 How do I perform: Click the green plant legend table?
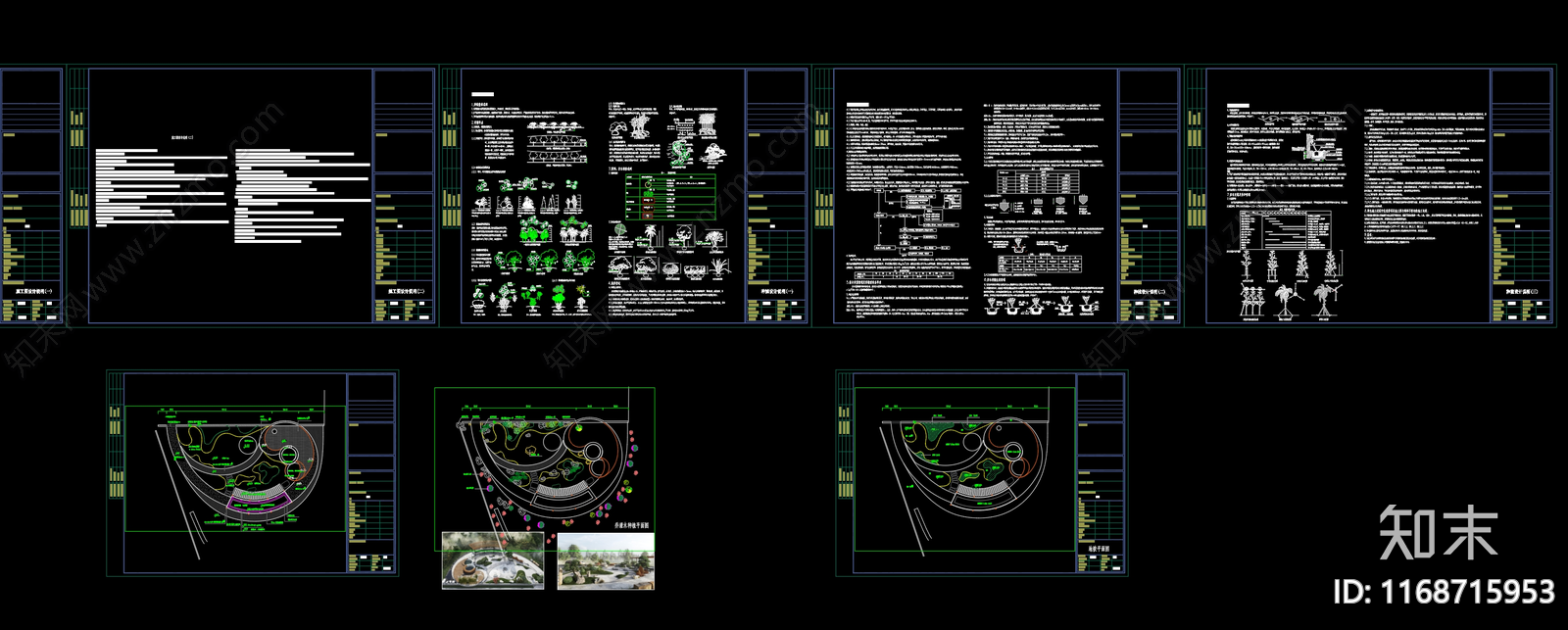pos(669,197)
